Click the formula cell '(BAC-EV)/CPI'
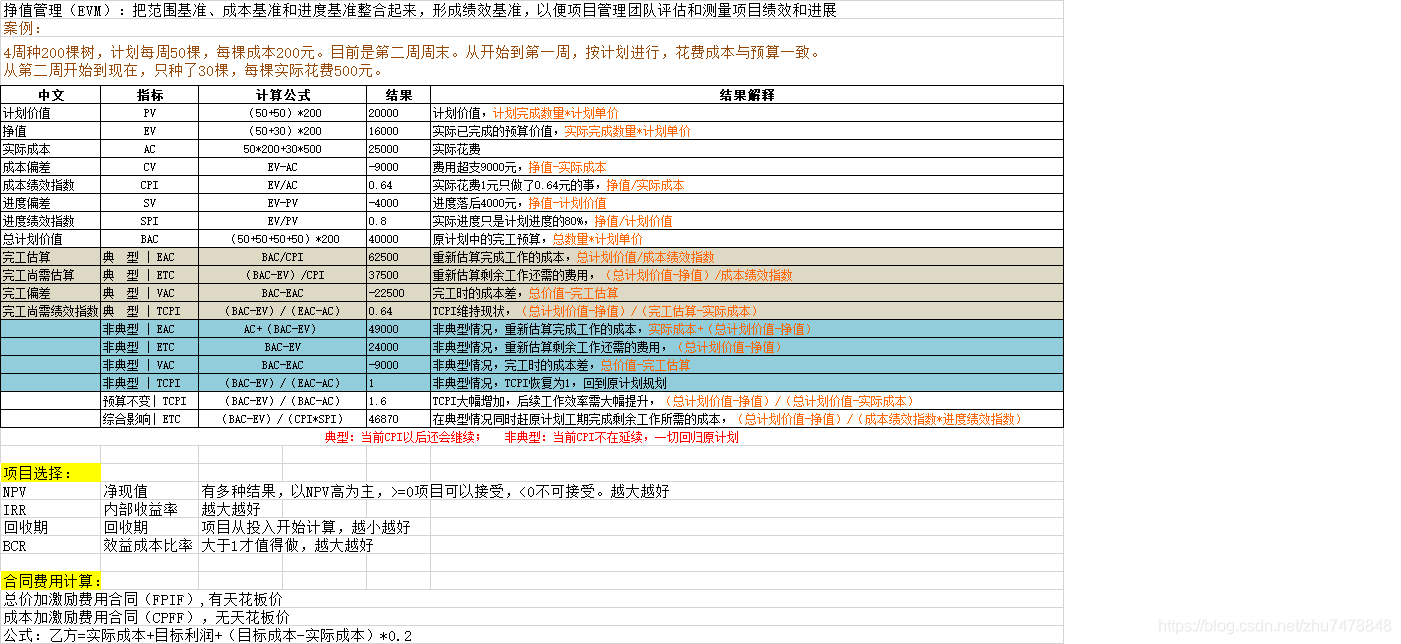This screenshot has height=644, width=1401. tap(283, 275)
